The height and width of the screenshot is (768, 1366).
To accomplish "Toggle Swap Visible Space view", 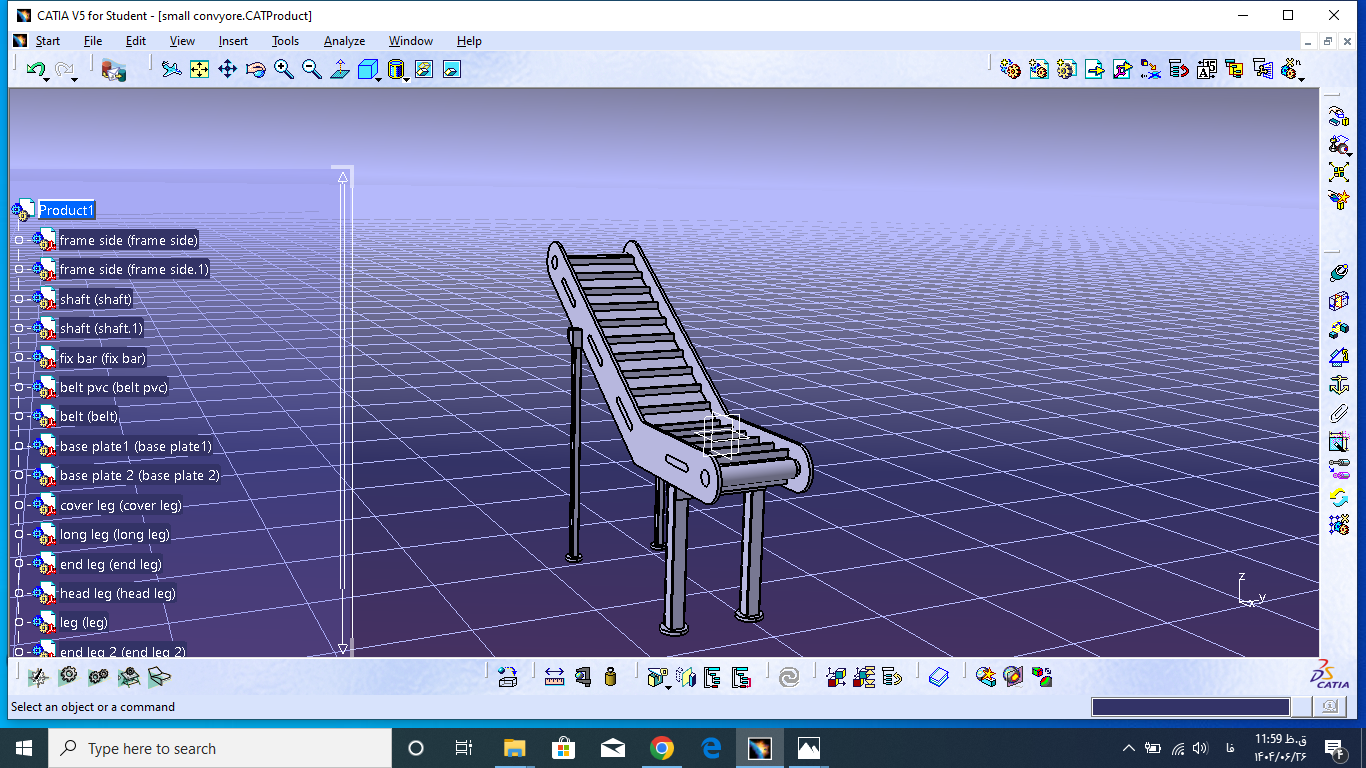I will point(452,69).
